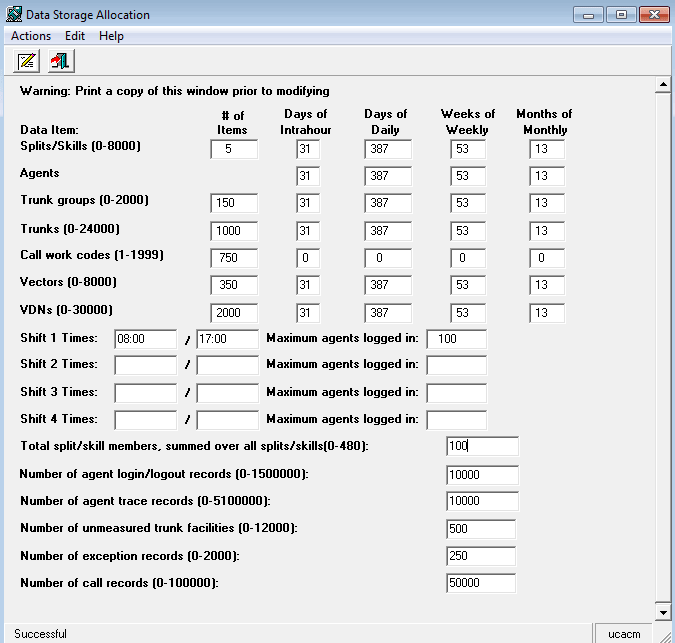Click the Shift 1 end time field
This screenshot has height=643, width=675.
(228, 339)
